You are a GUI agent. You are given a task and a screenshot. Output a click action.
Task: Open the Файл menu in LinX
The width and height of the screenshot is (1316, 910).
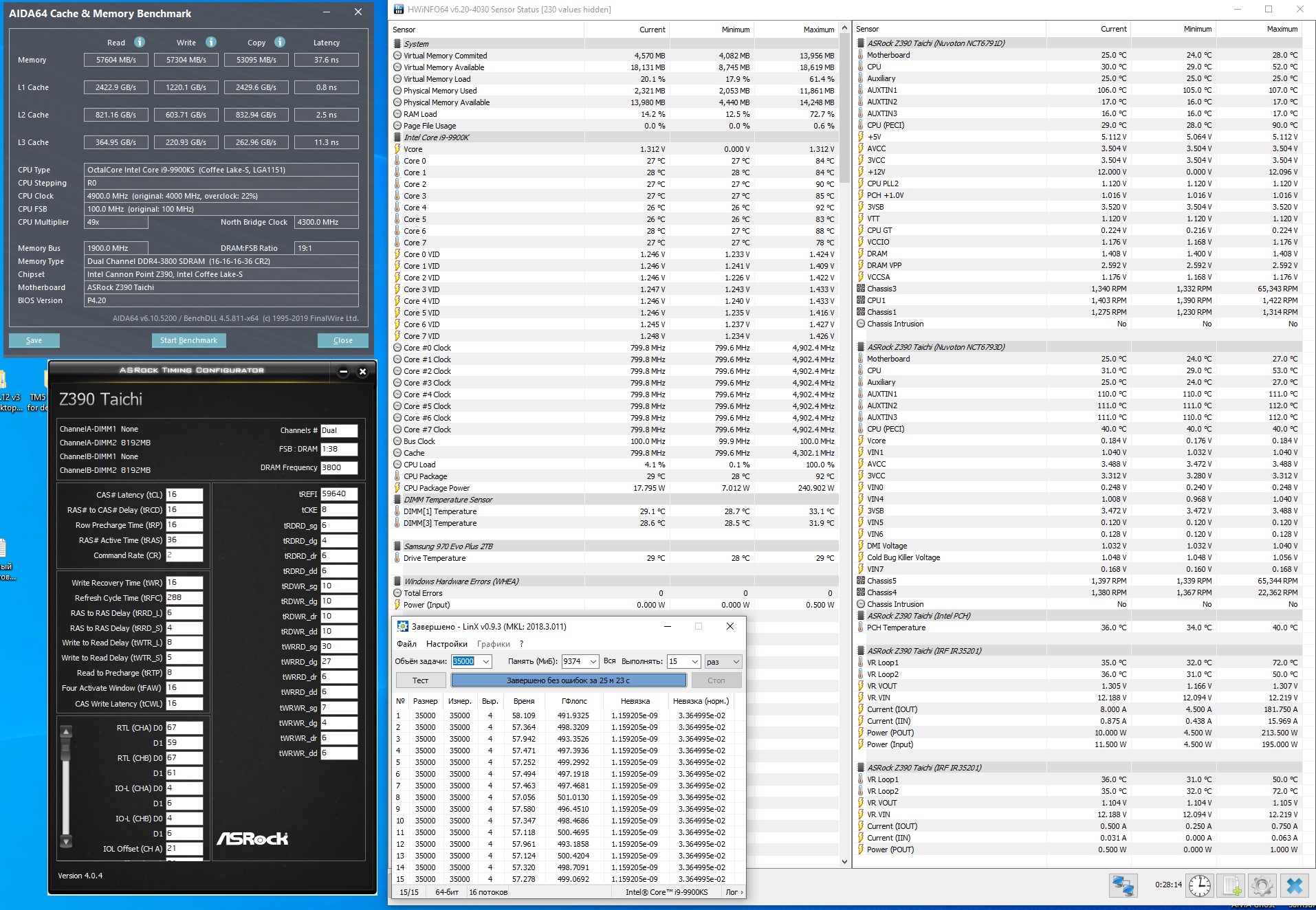point(406,644)
